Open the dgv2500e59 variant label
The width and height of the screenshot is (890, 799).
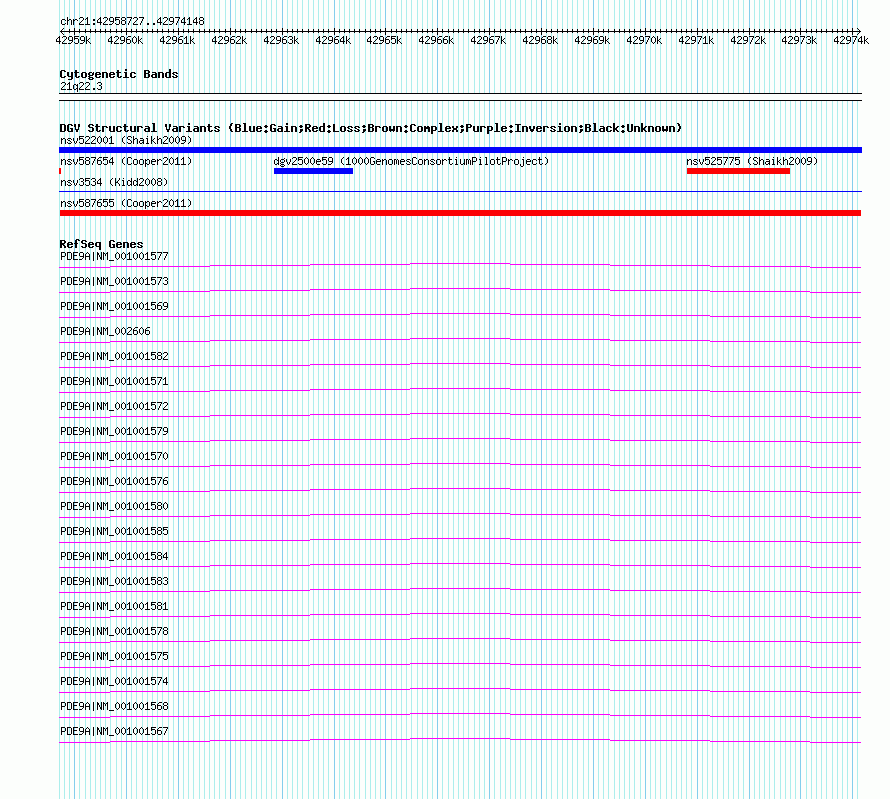pyautogui.click(x=411, y=161)
